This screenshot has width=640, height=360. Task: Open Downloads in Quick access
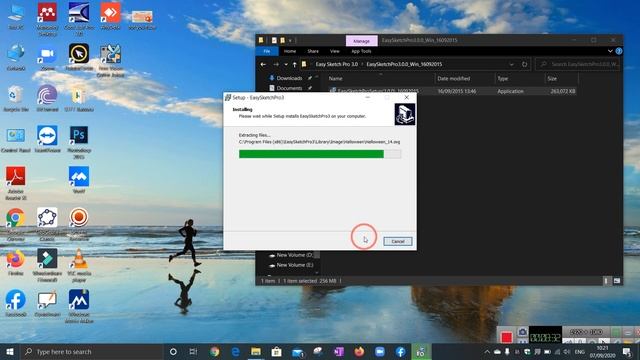pyautogui.click(x=289, y=78)
